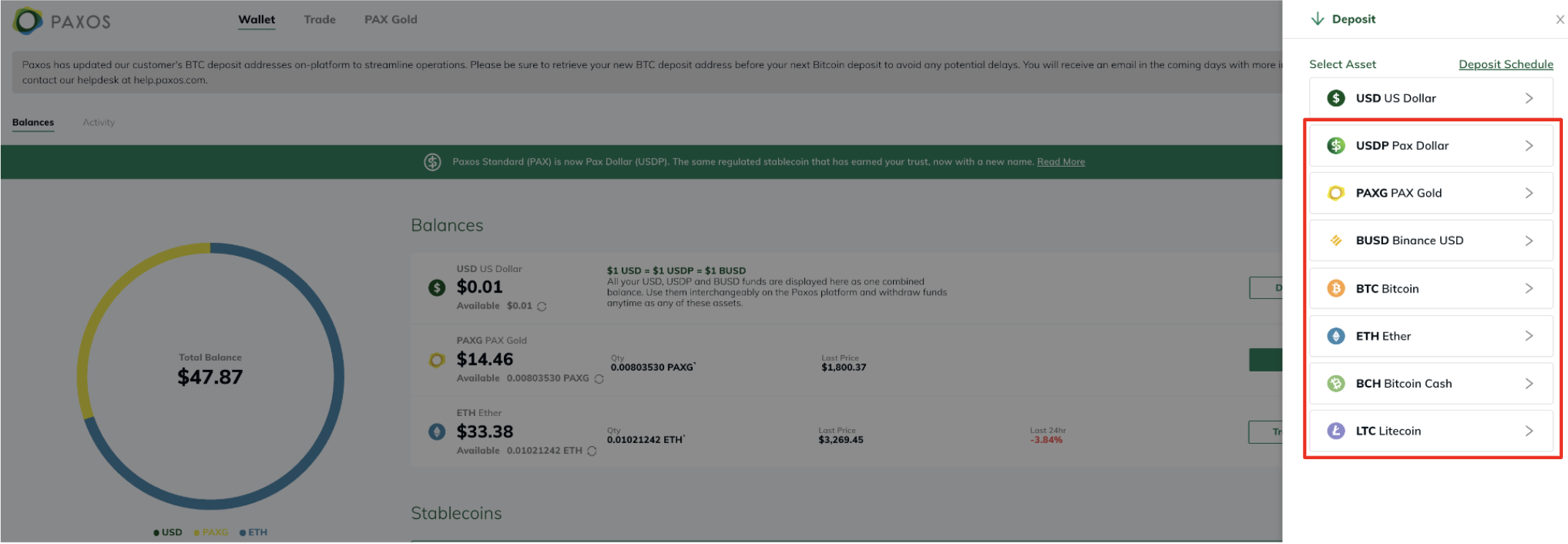Click the green Bitcoin Cash icon
This screenshot has height=544, width=1568.
pyautogui.click(x=1335, y=384)
